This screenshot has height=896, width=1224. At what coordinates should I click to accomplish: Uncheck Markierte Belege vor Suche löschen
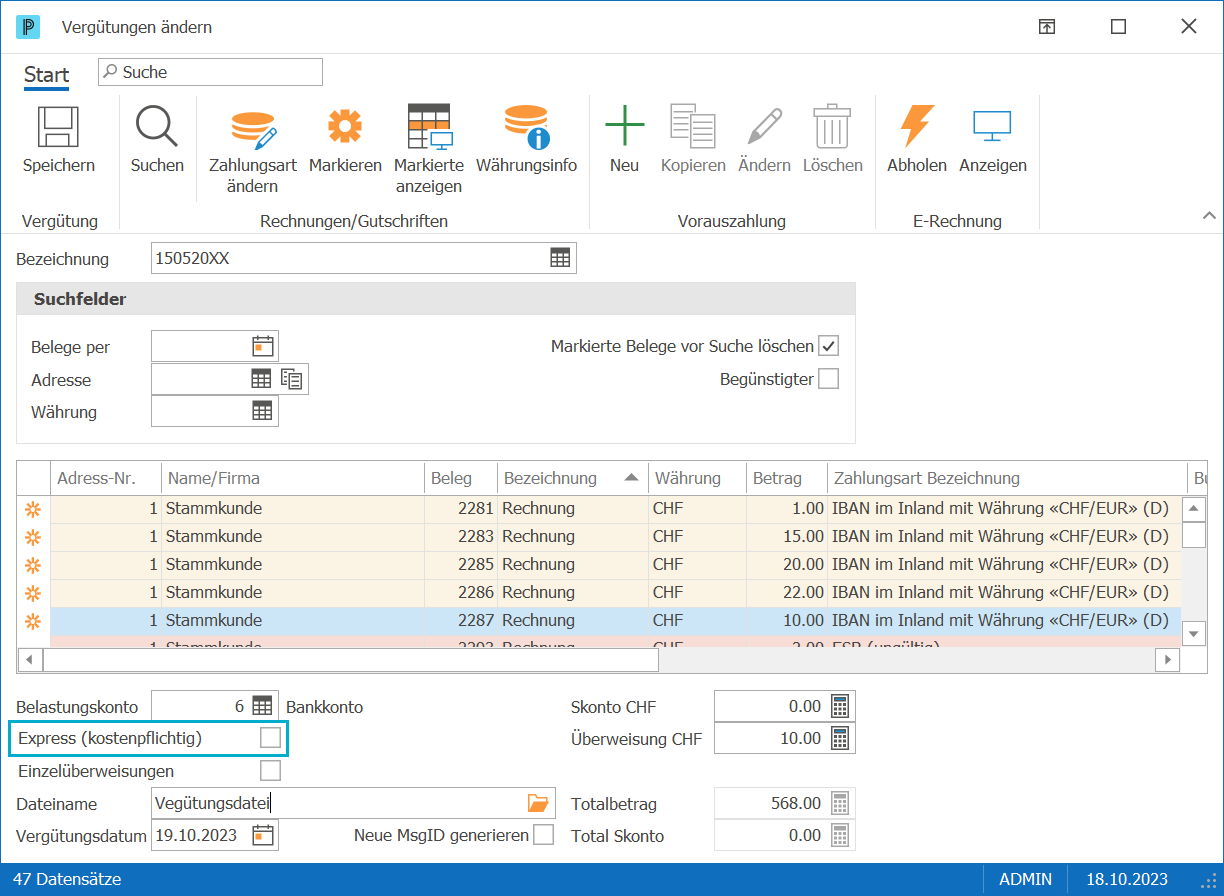click(x=828, y=346)
